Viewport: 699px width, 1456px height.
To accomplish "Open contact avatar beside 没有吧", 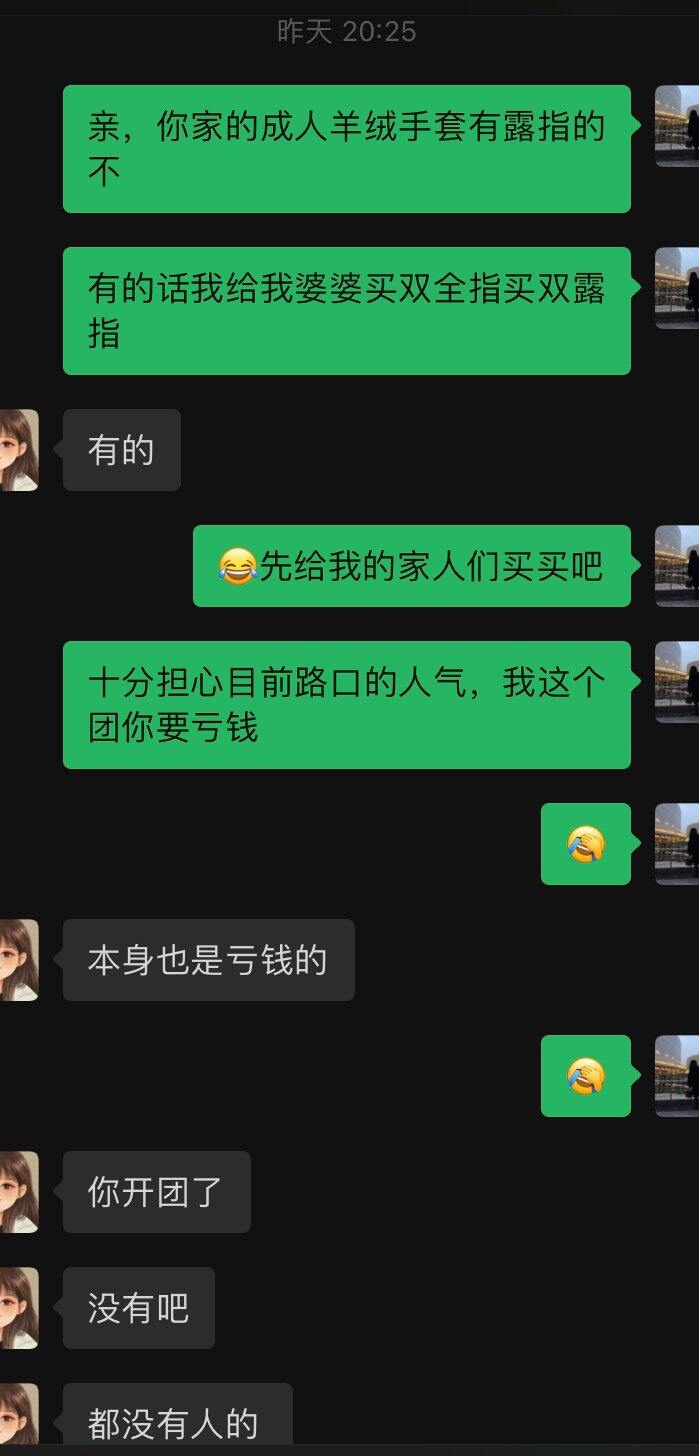I will pos(19,1308).
